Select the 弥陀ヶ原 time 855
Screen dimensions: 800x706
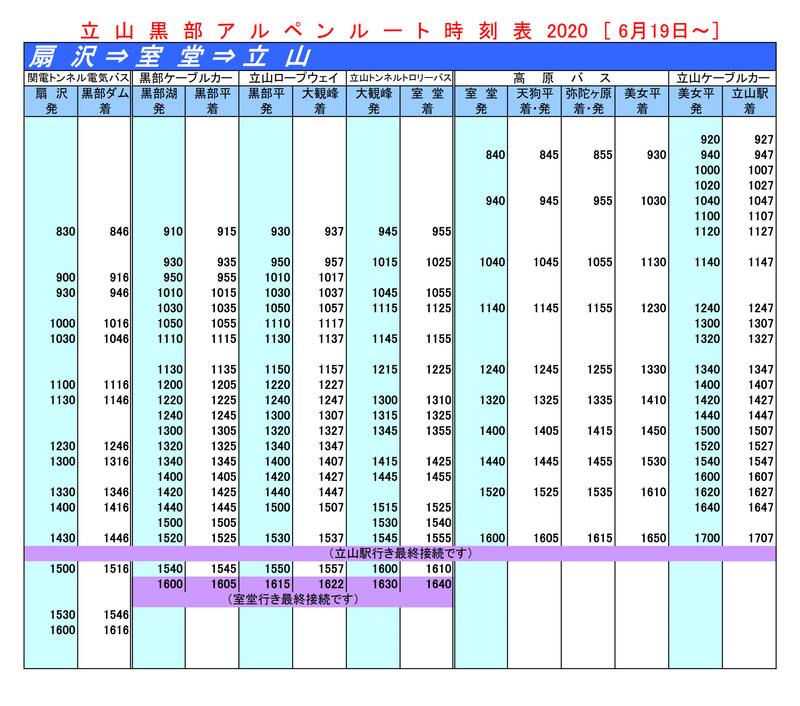(x=603, y=155)
